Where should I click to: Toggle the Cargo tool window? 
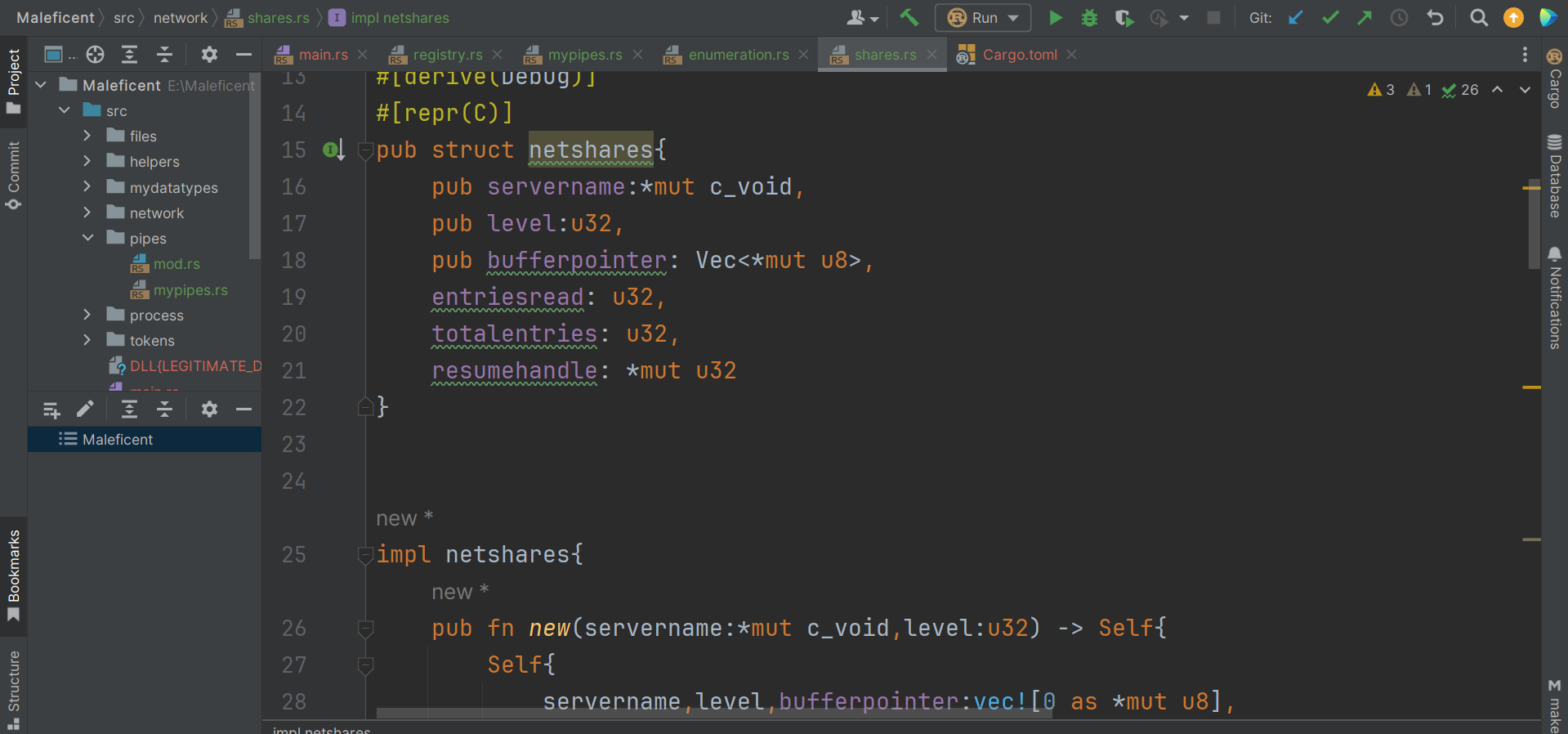[1554, 79]
